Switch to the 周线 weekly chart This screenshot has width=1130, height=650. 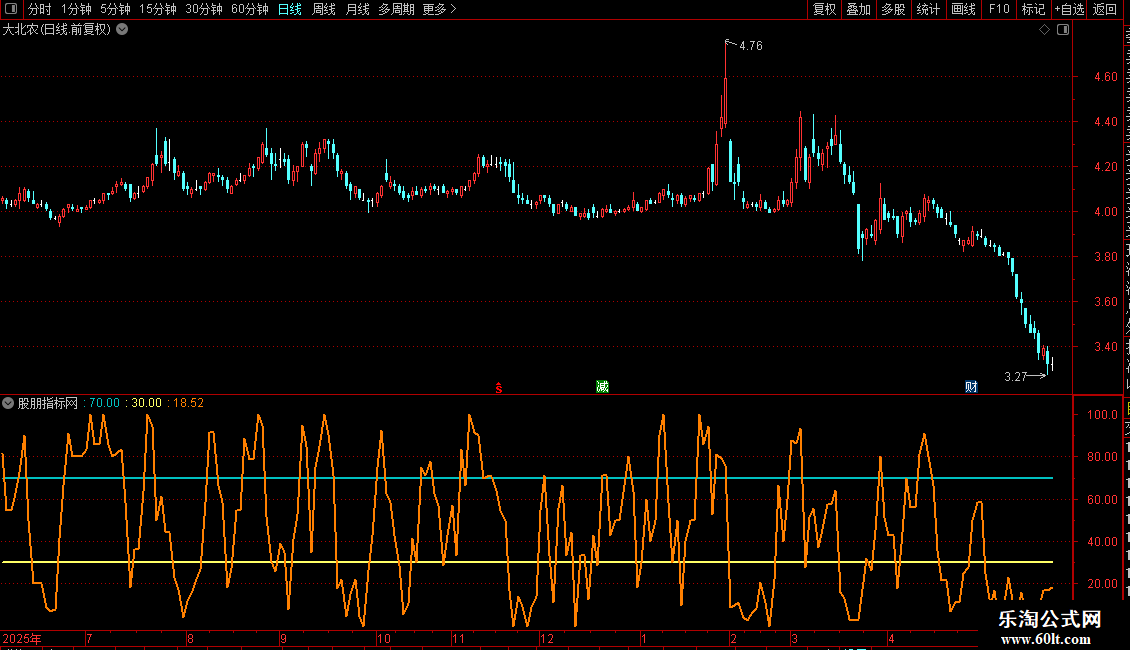coord(324,9)
